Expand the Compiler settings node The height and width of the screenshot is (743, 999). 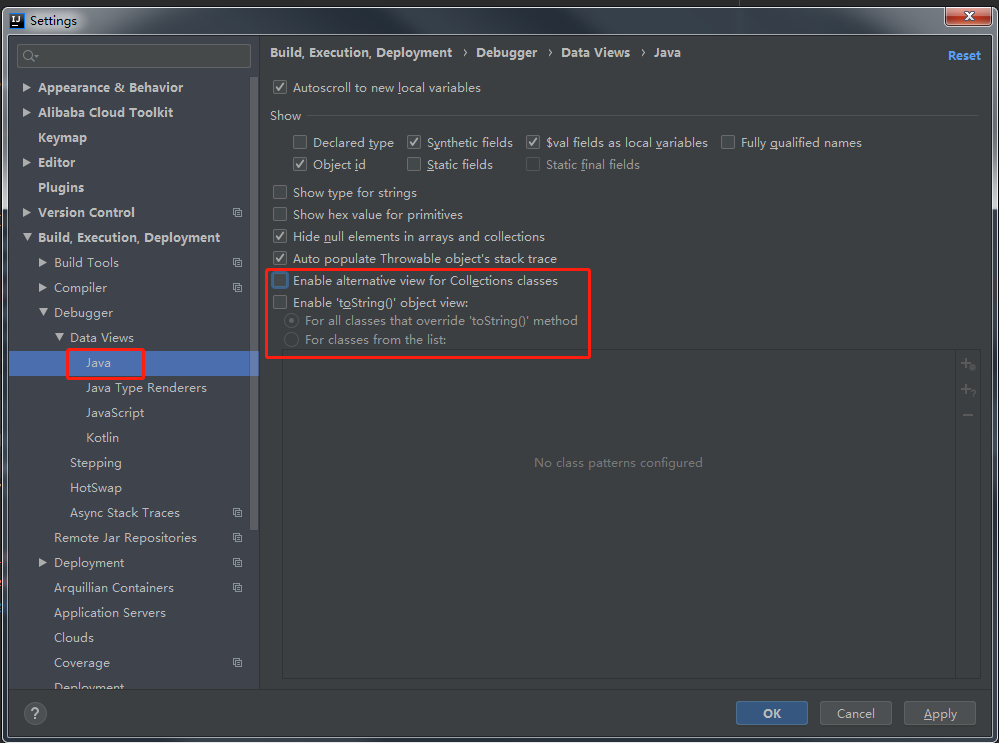43,288
